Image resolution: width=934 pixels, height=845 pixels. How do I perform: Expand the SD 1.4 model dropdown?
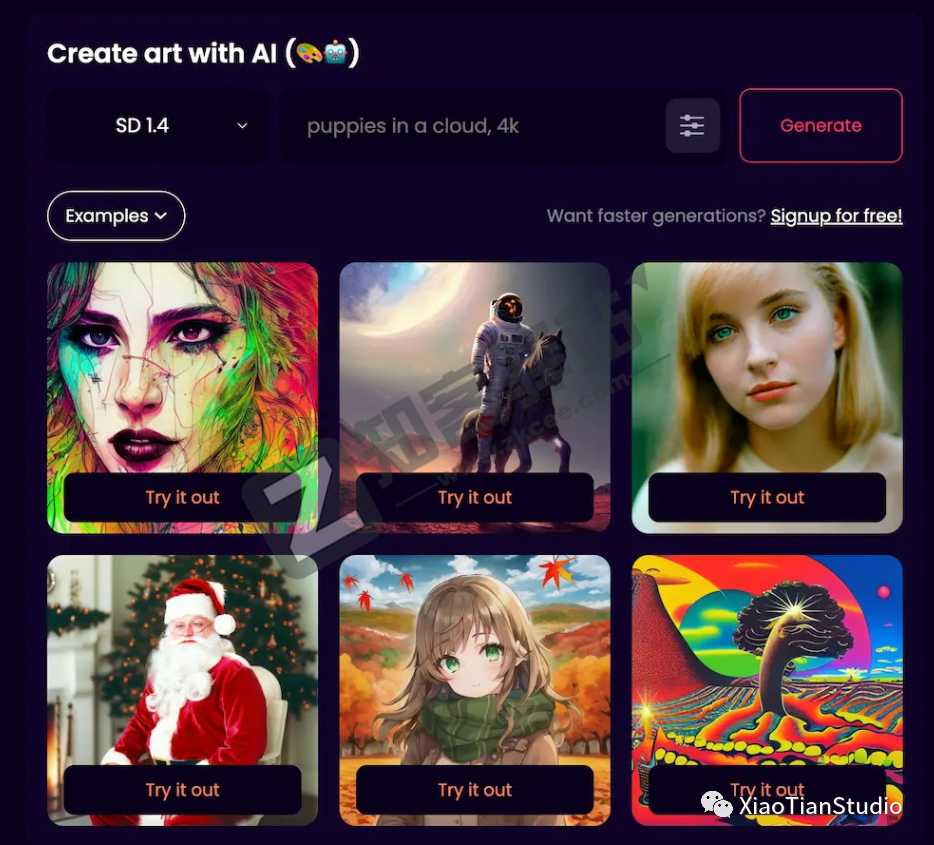point(157,126)
